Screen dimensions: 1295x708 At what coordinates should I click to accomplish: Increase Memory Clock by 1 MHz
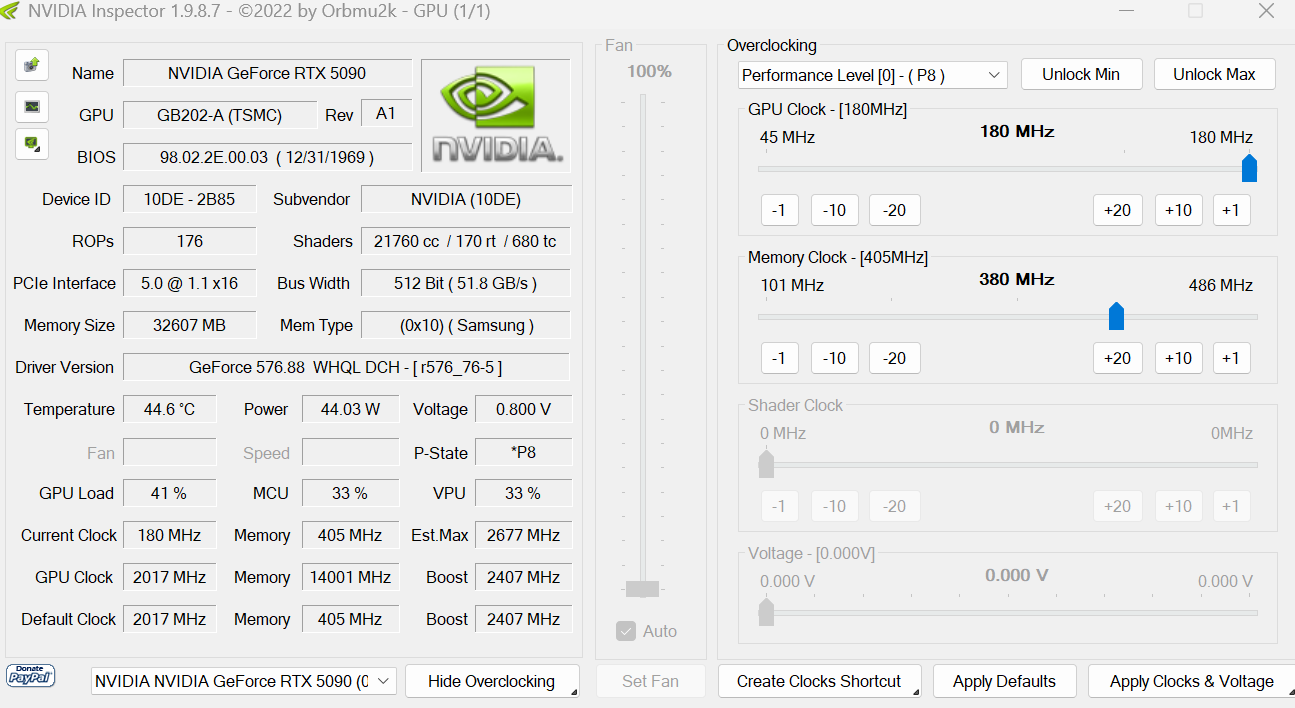tap(1231, 358)
